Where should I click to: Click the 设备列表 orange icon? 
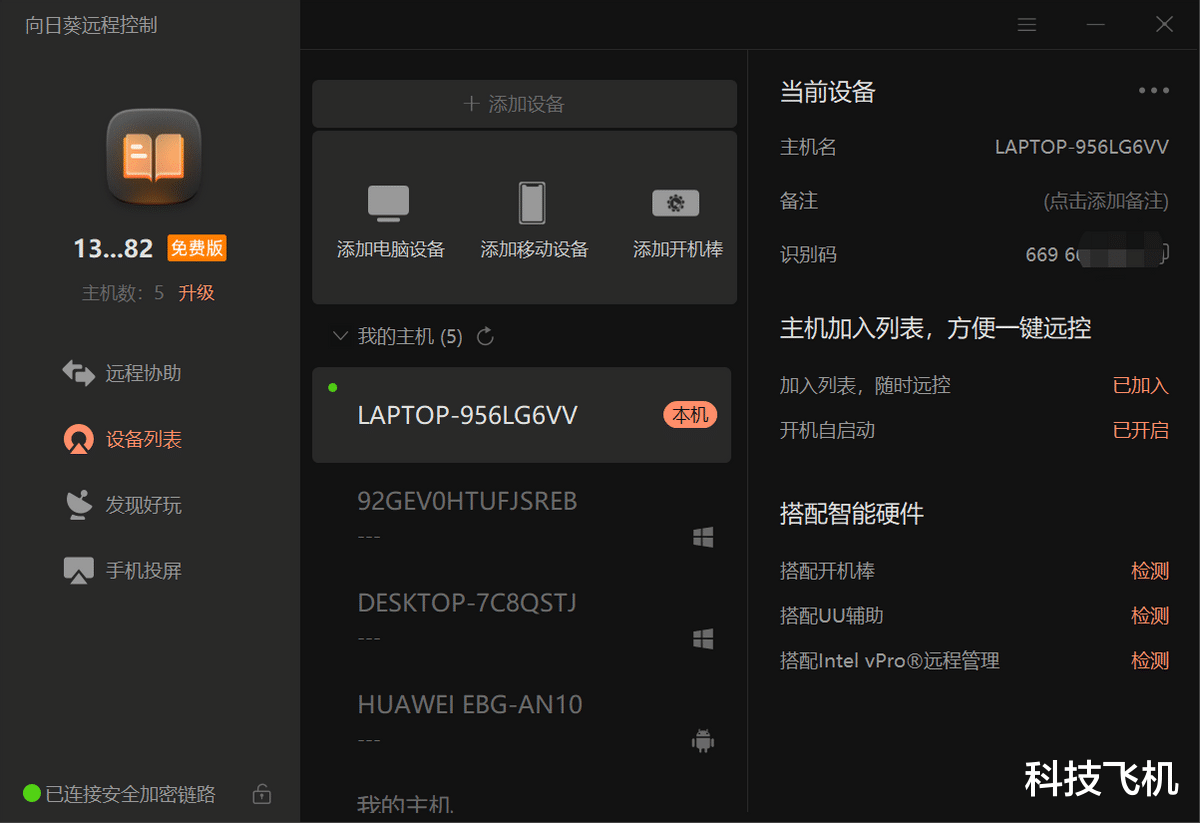[78, 439]
